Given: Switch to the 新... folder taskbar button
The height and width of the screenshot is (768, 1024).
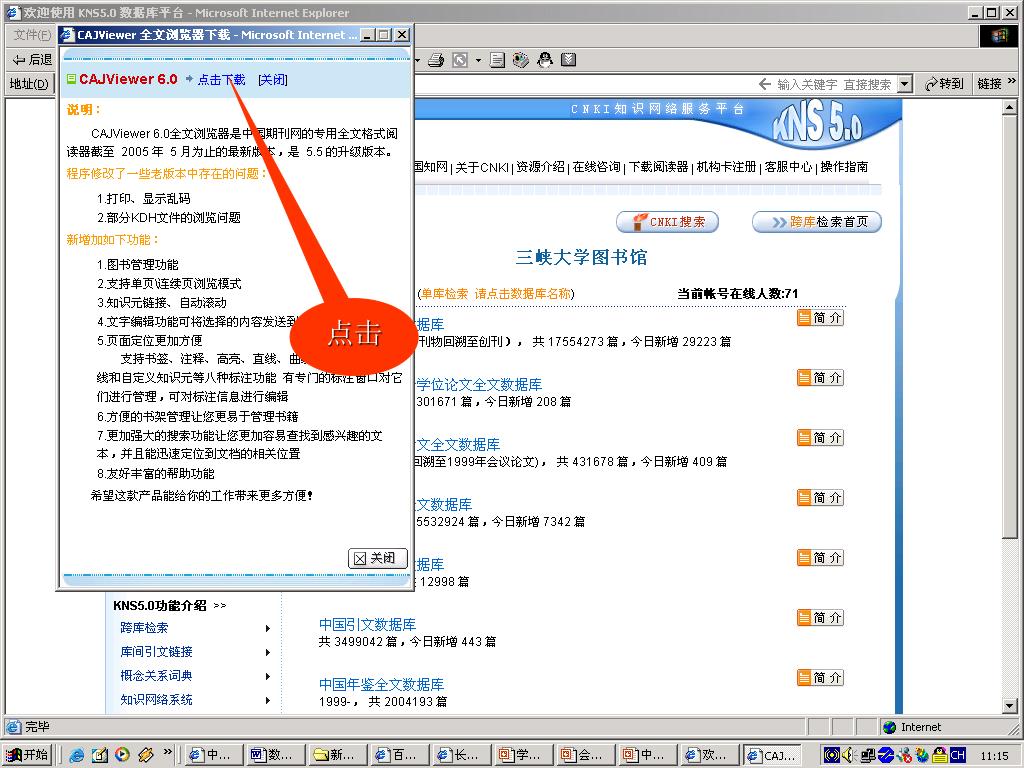Looking at the screenshot, I should pos(337,756).
